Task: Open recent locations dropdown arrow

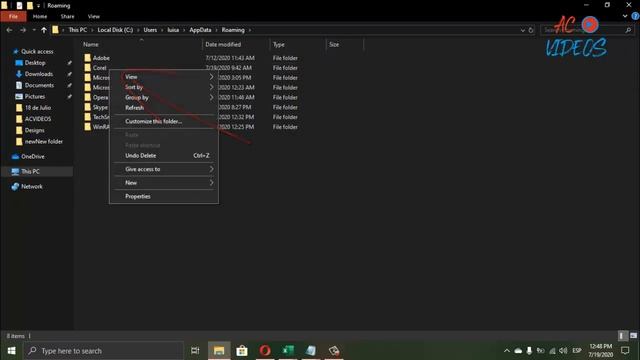Action: coord(34,30)
